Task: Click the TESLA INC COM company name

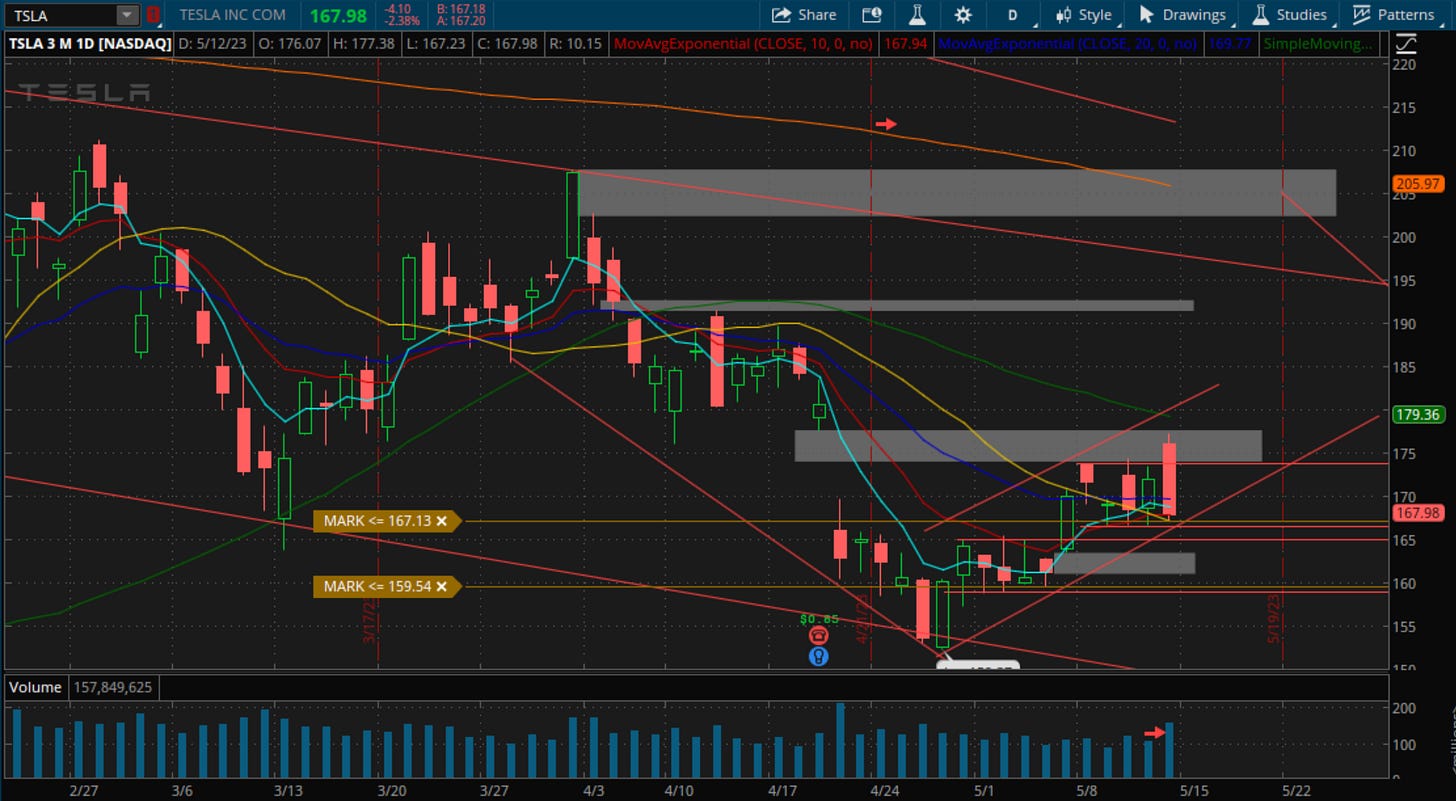Action: 232,15
